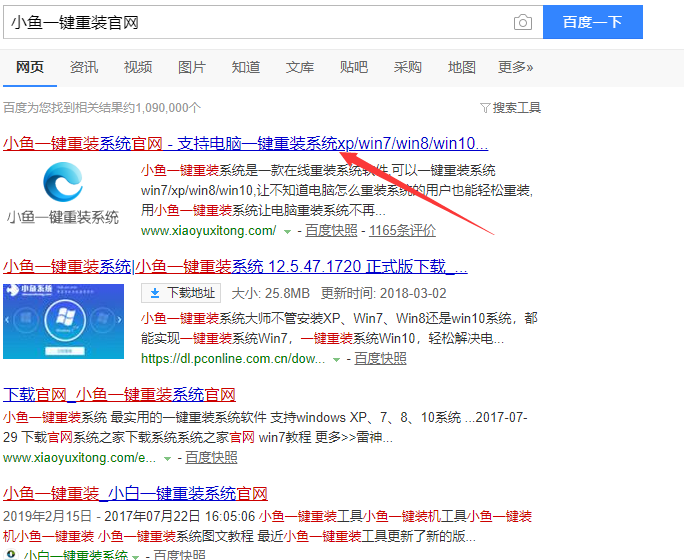
Task: Open the 知道 tab
Action: [x=246, y=67]
